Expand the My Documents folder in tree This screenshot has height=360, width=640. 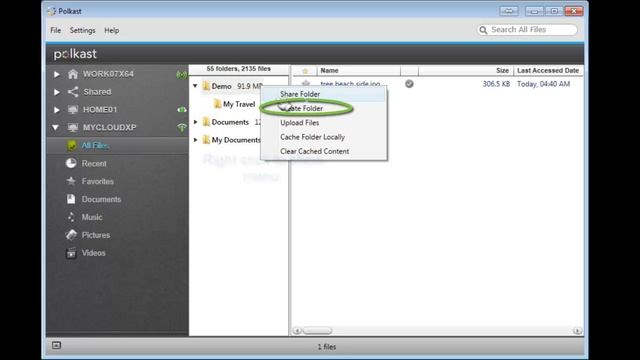(196, 140)
